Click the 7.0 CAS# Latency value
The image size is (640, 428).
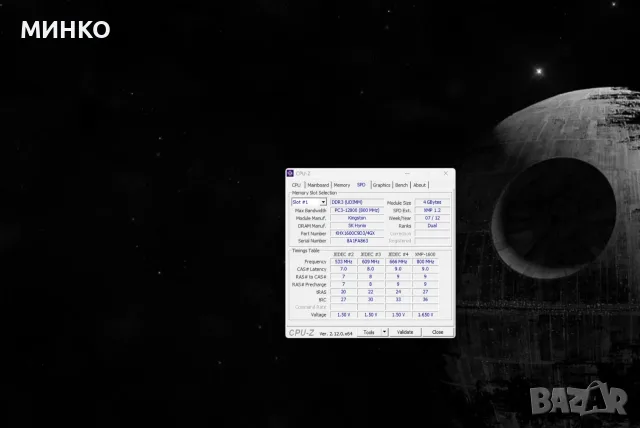(x=343, y=269)
